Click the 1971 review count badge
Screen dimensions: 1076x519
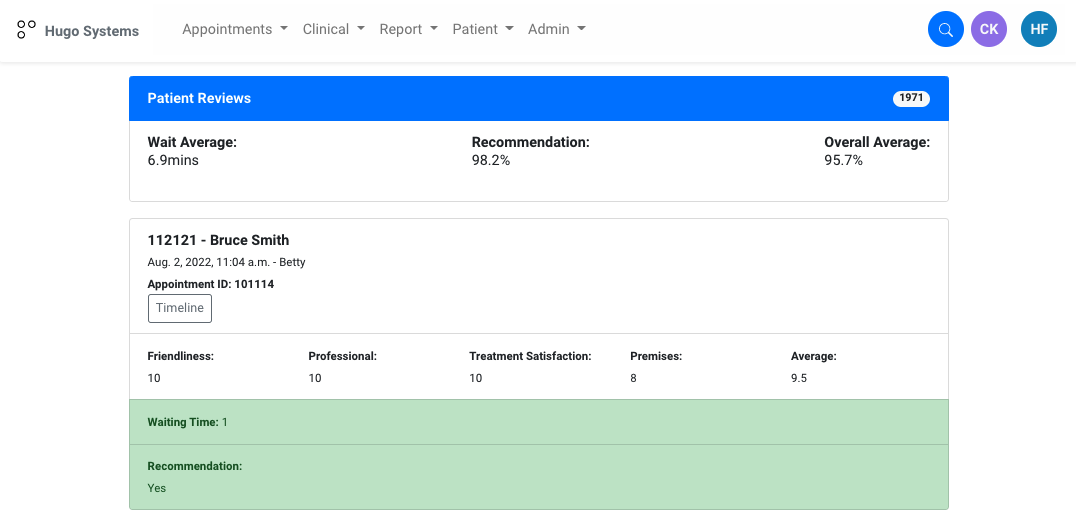911,98
